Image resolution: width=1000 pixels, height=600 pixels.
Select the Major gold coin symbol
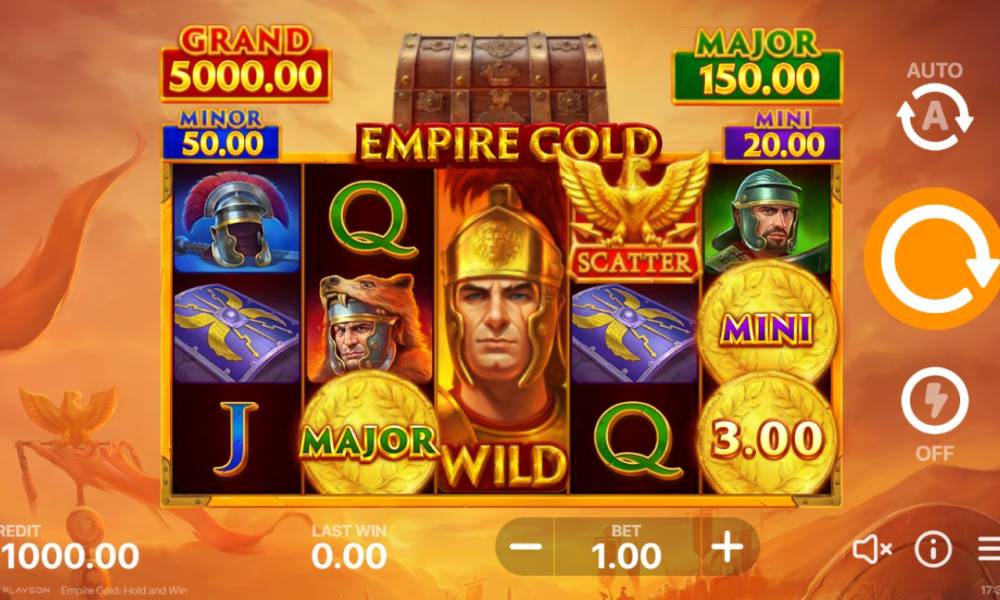tap(369, 437)
